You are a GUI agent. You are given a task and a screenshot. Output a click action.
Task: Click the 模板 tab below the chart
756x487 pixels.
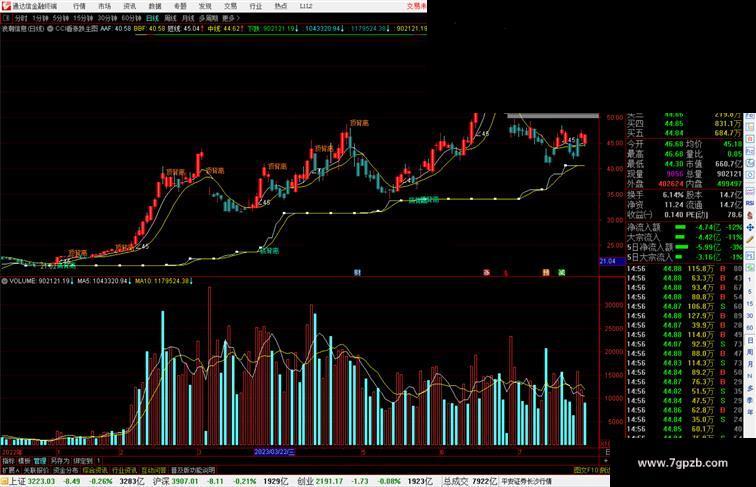[24, 461]
